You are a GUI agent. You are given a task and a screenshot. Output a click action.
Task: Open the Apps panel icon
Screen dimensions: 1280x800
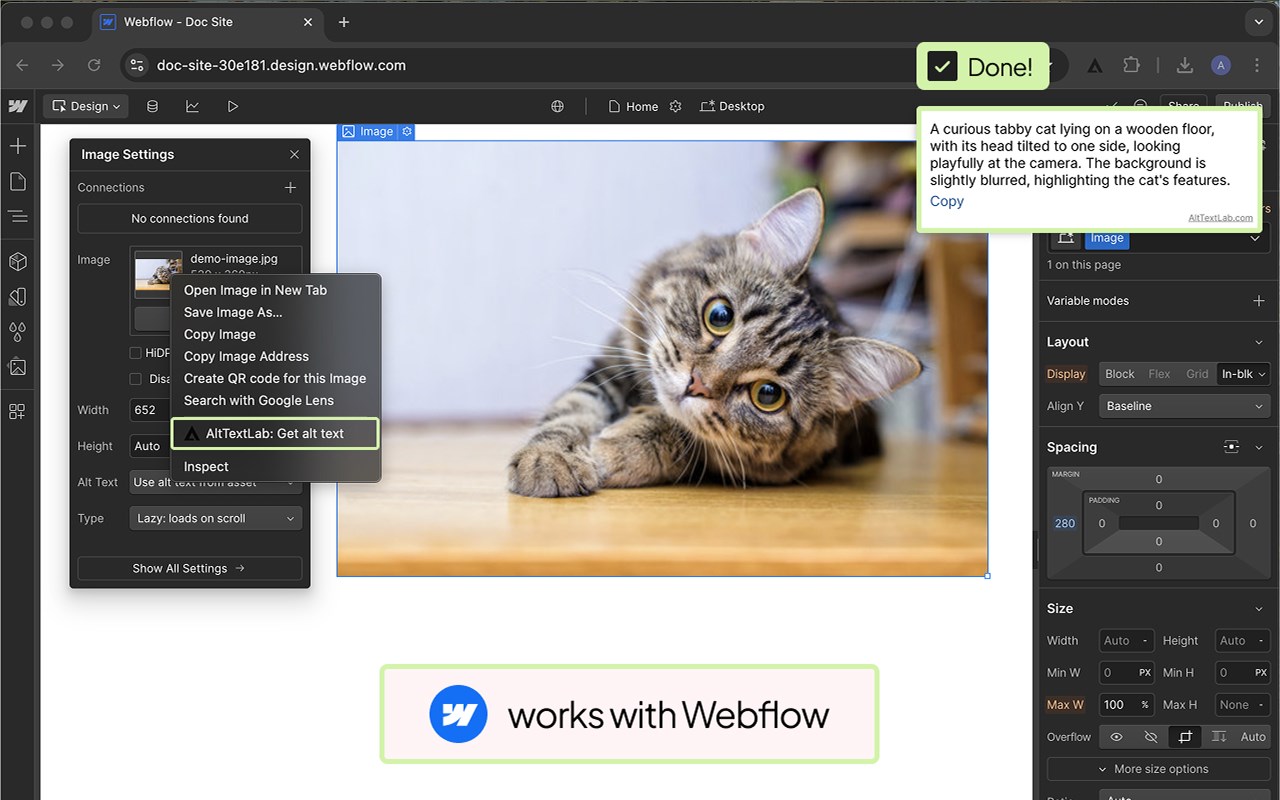pyautogui.click(x=17, y=411)
